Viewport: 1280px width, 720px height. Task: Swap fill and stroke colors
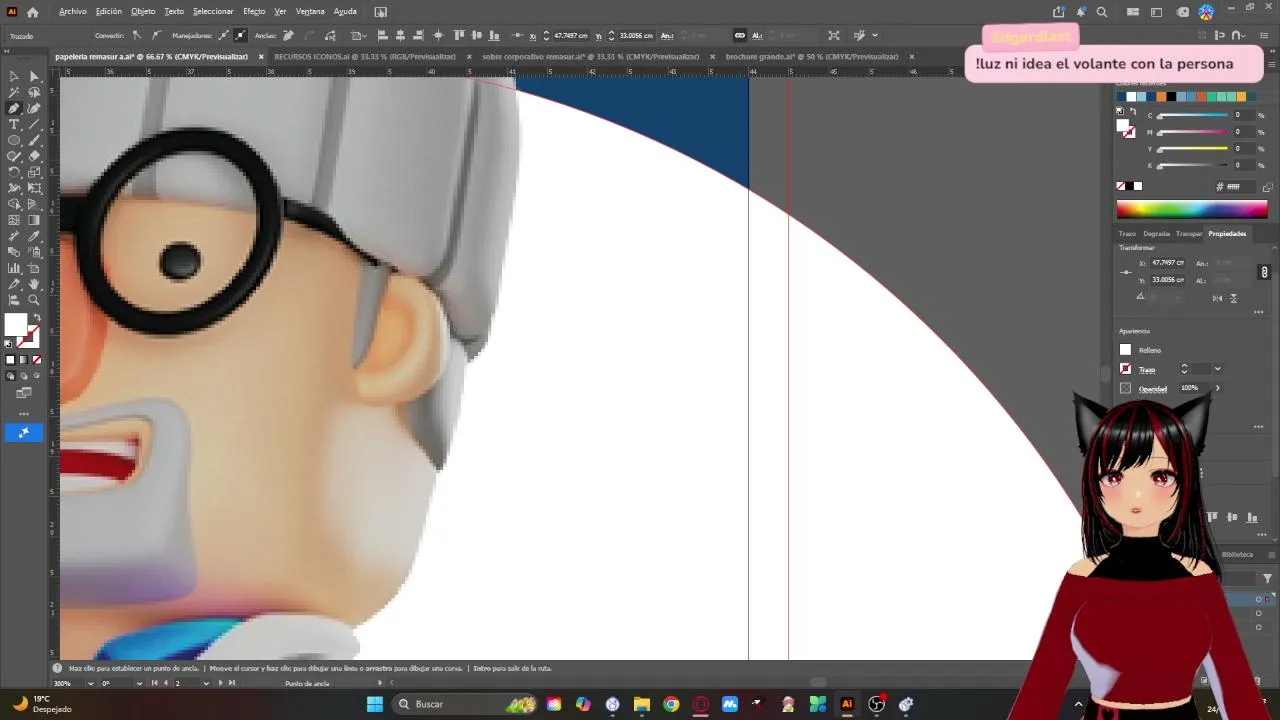[x=37, y=317]
